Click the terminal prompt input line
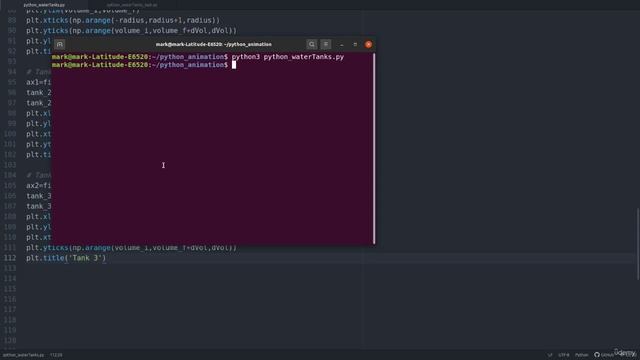Screen dimensions: 640x360 click(x=212, y=65)
